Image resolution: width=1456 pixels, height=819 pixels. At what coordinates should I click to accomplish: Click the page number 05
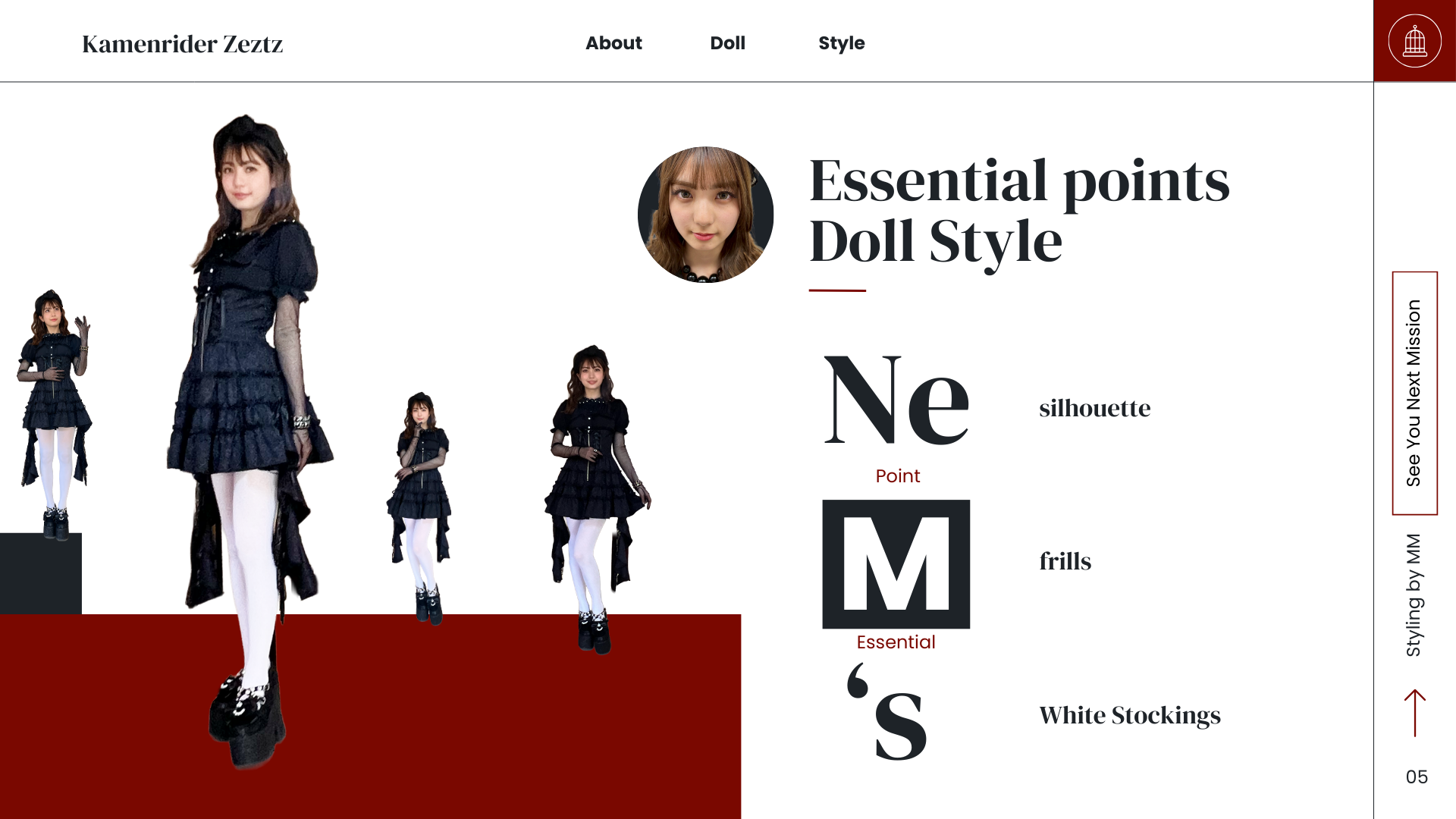[x=1416, y=777]
